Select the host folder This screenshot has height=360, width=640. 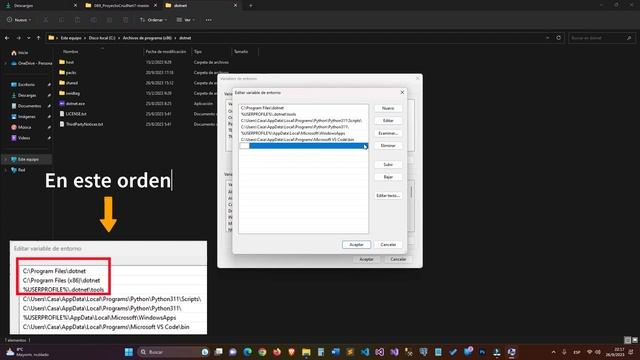tap(70, 62)
